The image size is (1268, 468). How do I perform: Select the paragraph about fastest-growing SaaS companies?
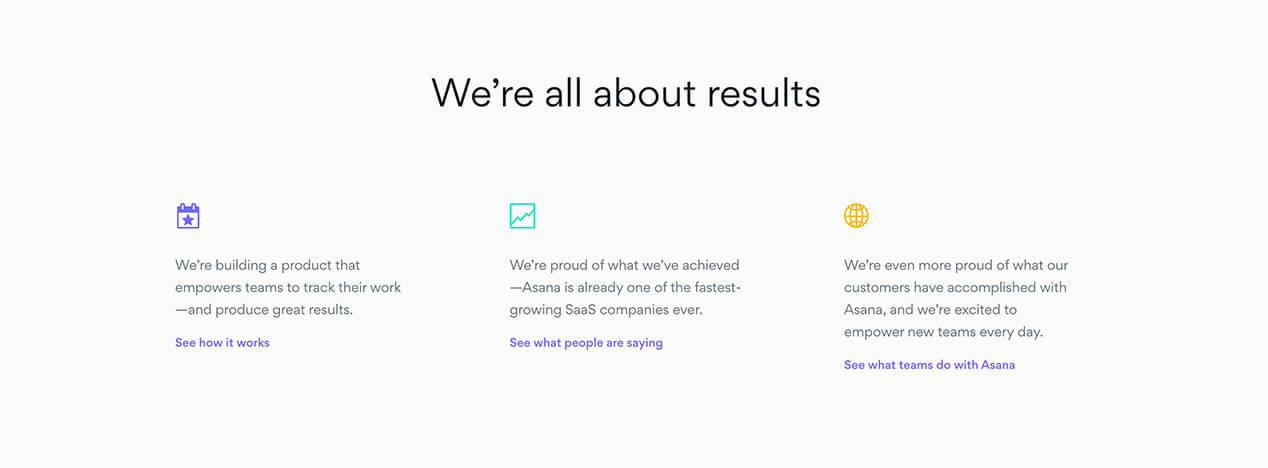(x=625, y=287)
